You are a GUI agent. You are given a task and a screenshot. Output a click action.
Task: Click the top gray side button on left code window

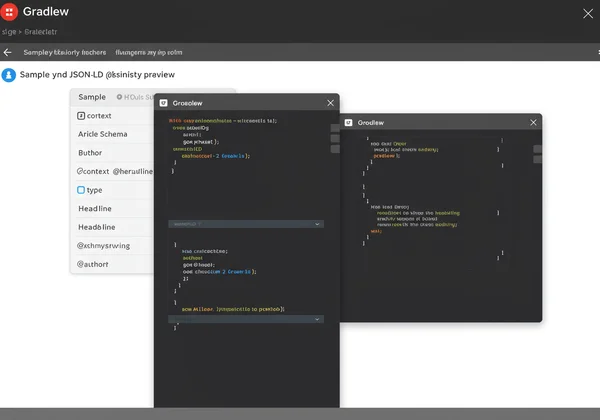coord(335,128)
